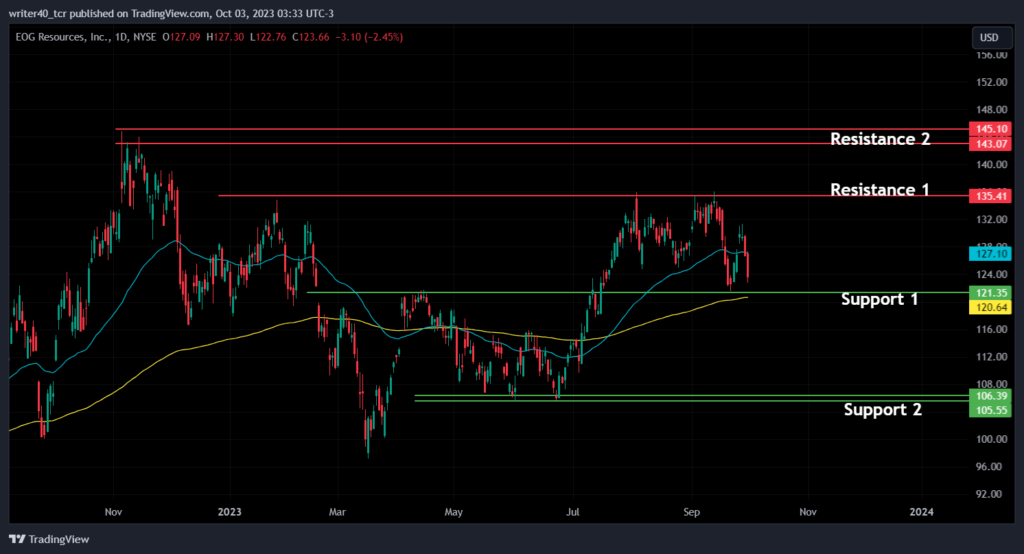Click the −3.10 (−2.45%) change value
The width and height of the screenshot is (1024, 554).
pos(369,37)
